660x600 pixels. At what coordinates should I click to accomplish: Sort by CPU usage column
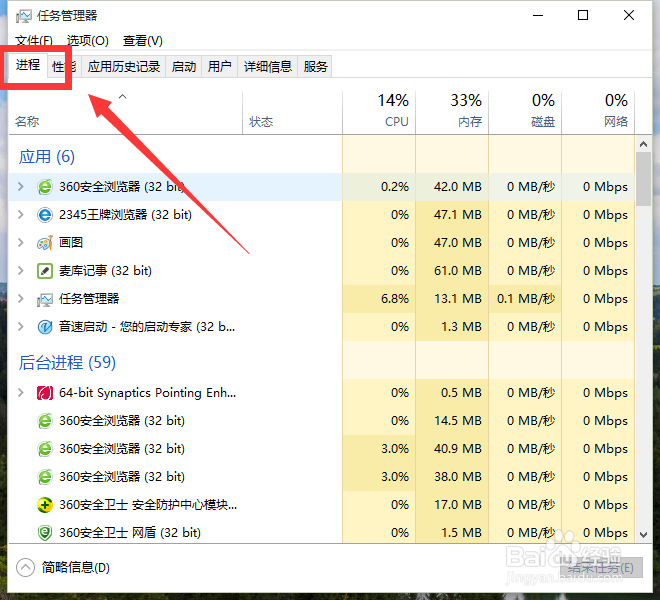(379, 113)
